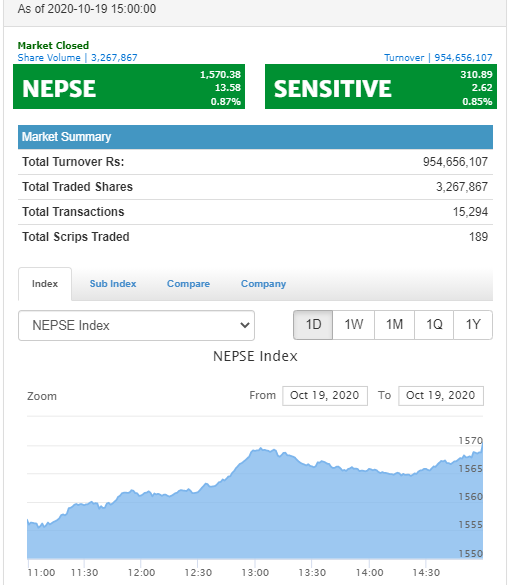Image resolution: width=515 pixels, height=585 pixels.
Task: Select the 1Y range button
Action: [x=473, y=325]
